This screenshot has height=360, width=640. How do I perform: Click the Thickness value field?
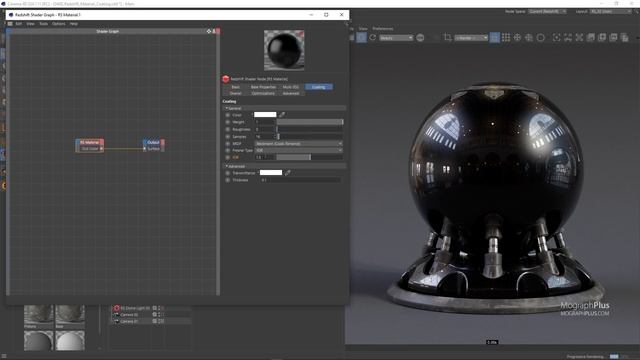(300, 180)
